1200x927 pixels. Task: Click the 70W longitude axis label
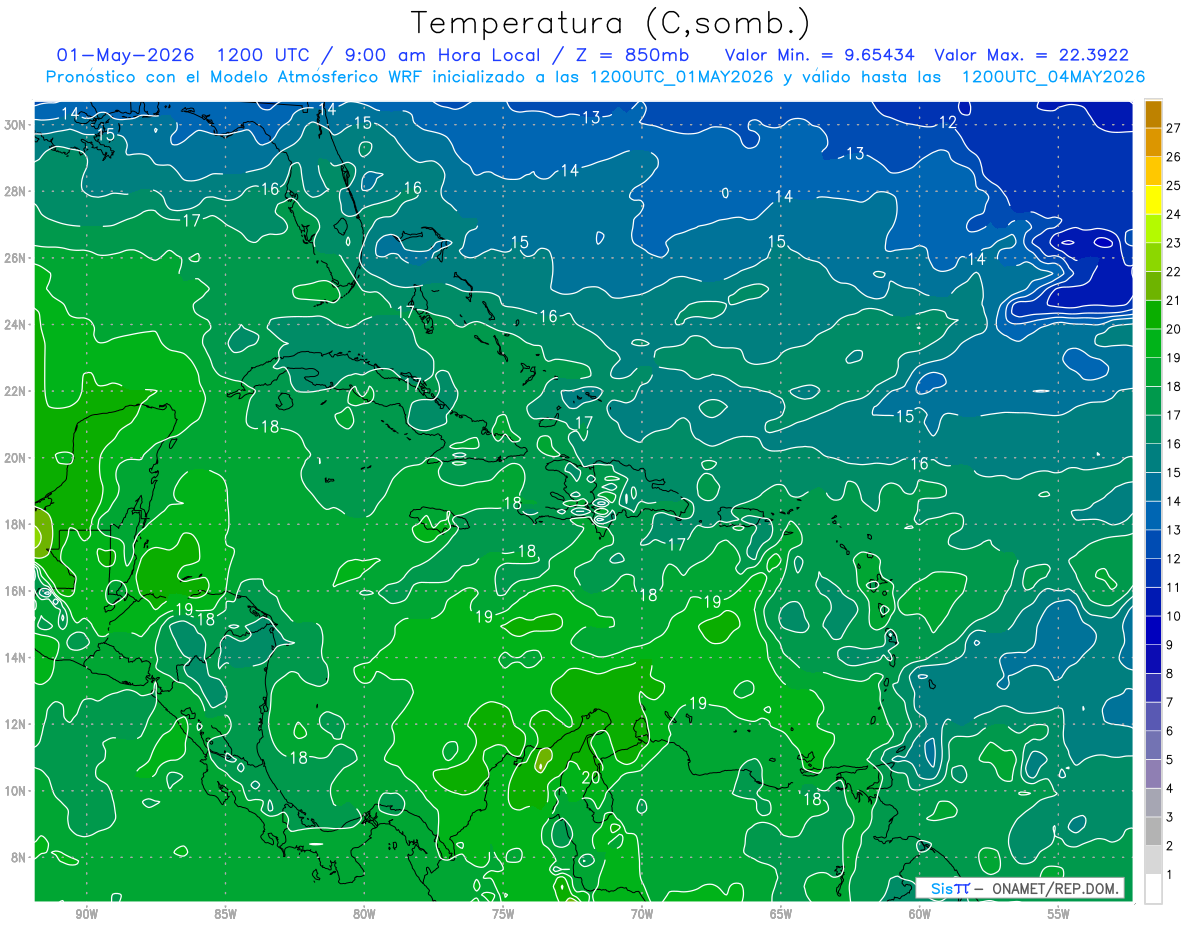pyautogui.click(x=641, y=914)
